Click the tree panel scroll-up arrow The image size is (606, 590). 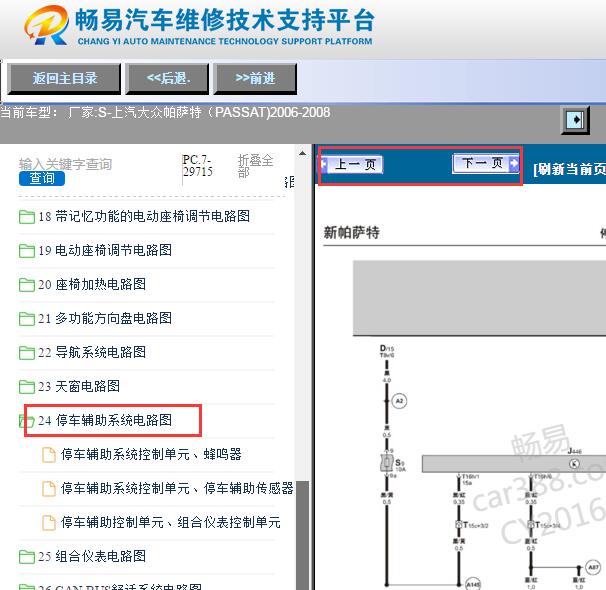[302, 153]
